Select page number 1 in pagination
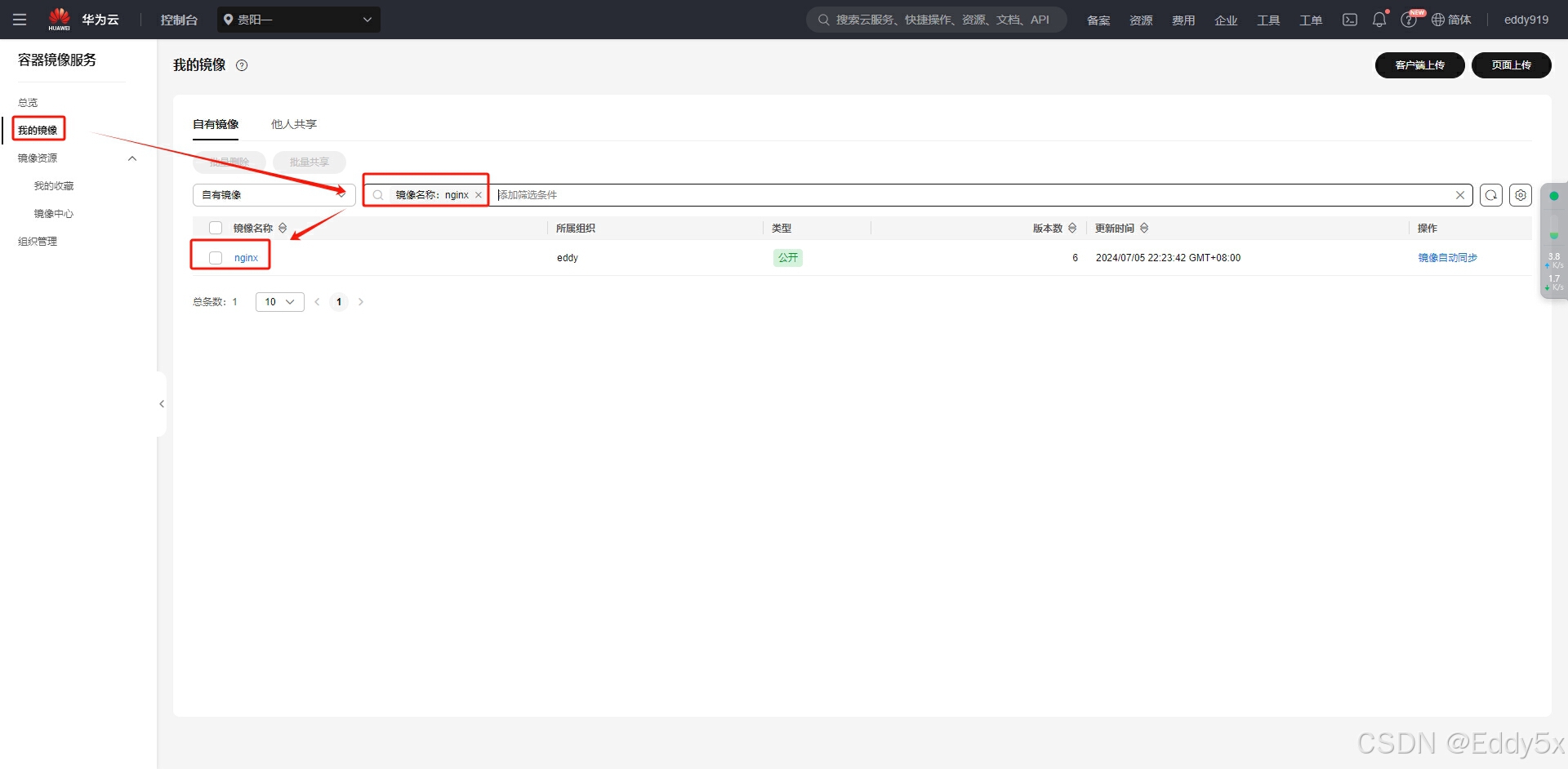This screenshot has height=769, width=1568. [339, 302]
